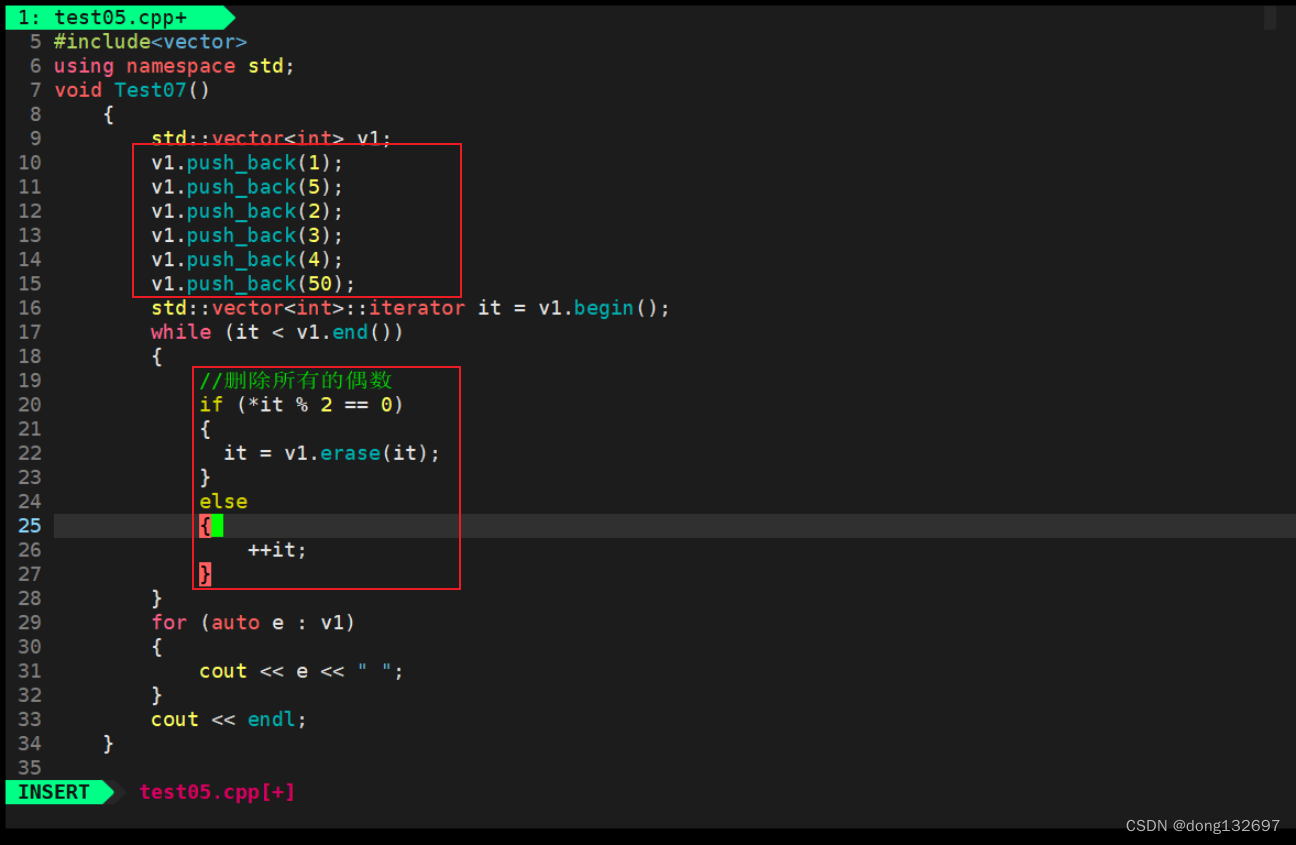Click line number 35 in gutter
The width and height of the screenshot is (1296, 845).
pos(30,767)
